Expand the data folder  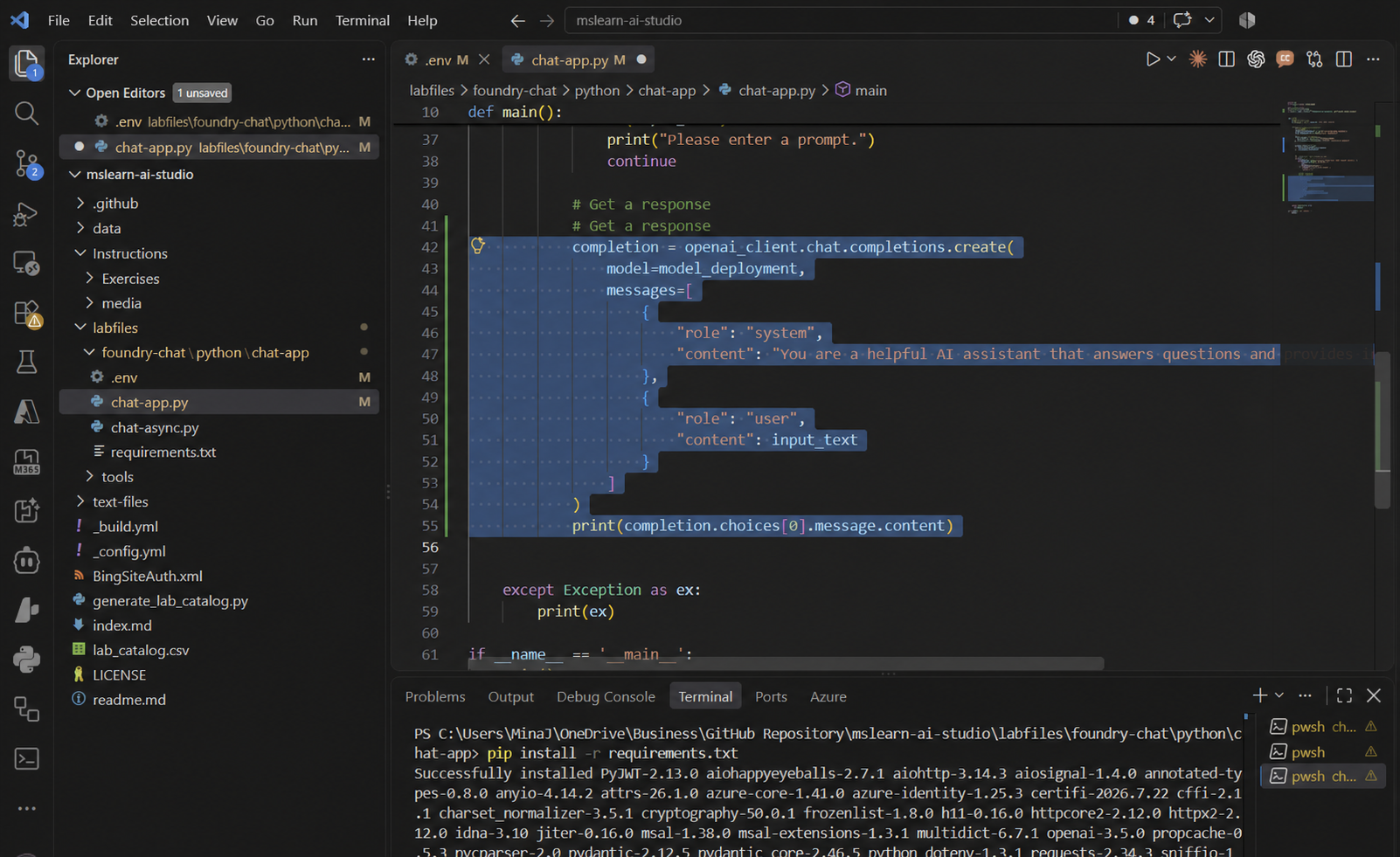pyautogui.click(x=80, y=228)
